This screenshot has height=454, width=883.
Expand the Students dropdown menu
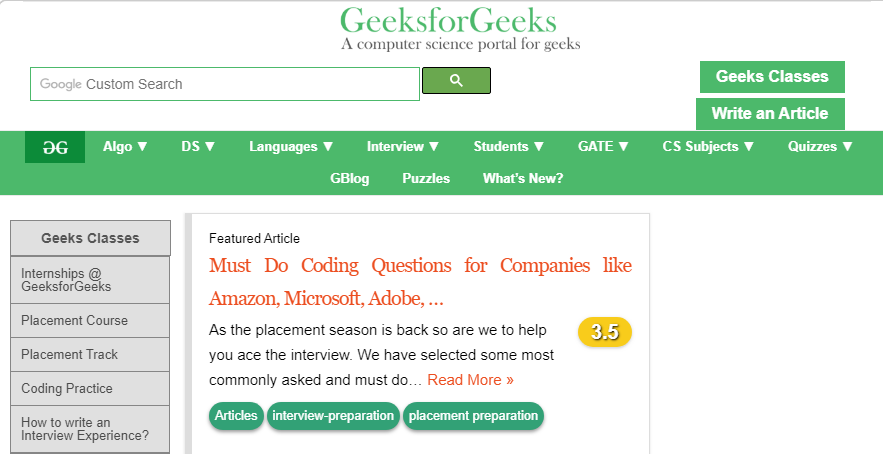[509, 146]
